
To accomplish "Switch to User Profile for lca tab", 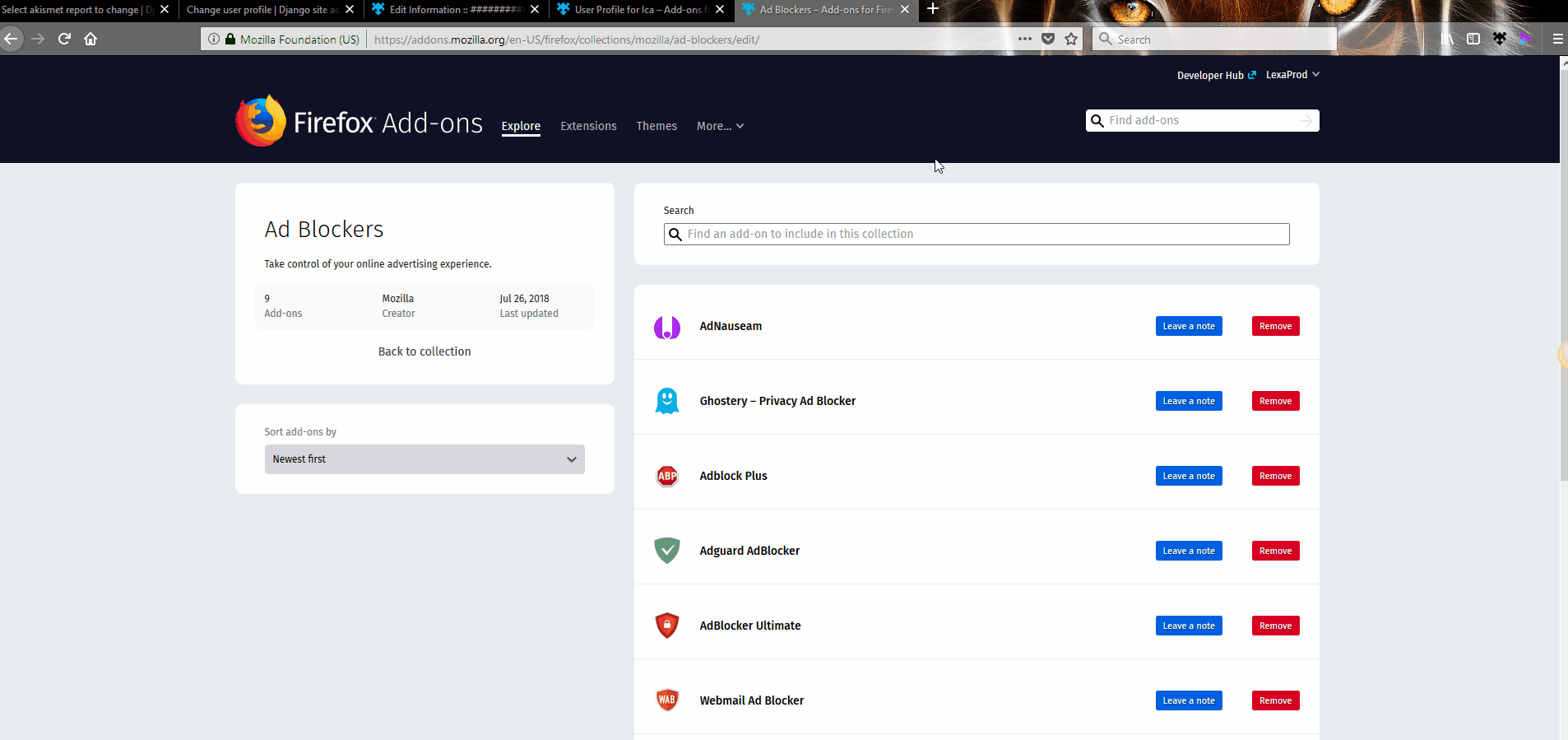I will pos(640,10).
